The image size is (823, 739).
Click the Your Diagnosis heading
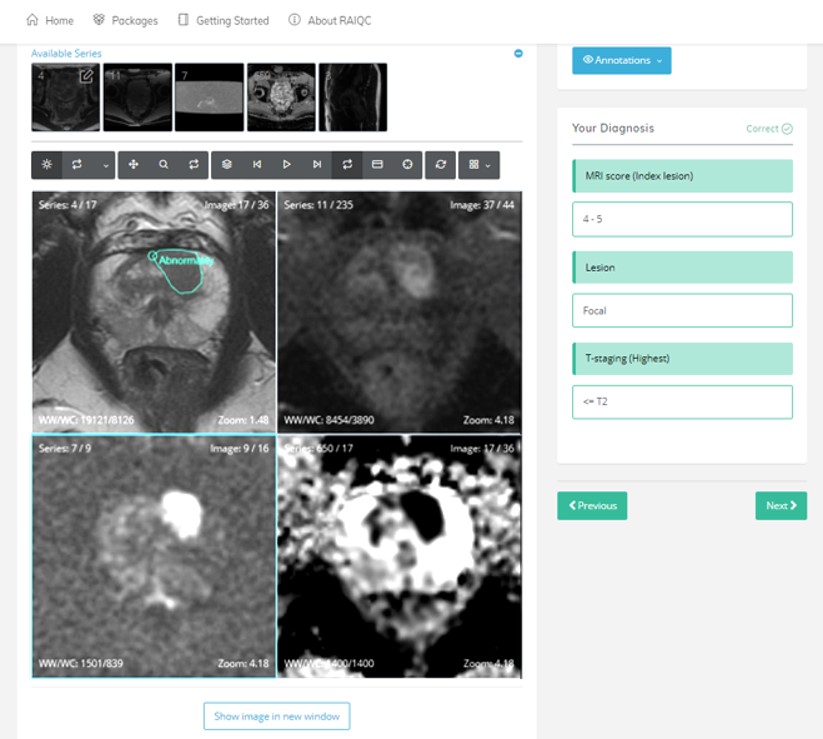pyautogui.click(x=613, y=128)
